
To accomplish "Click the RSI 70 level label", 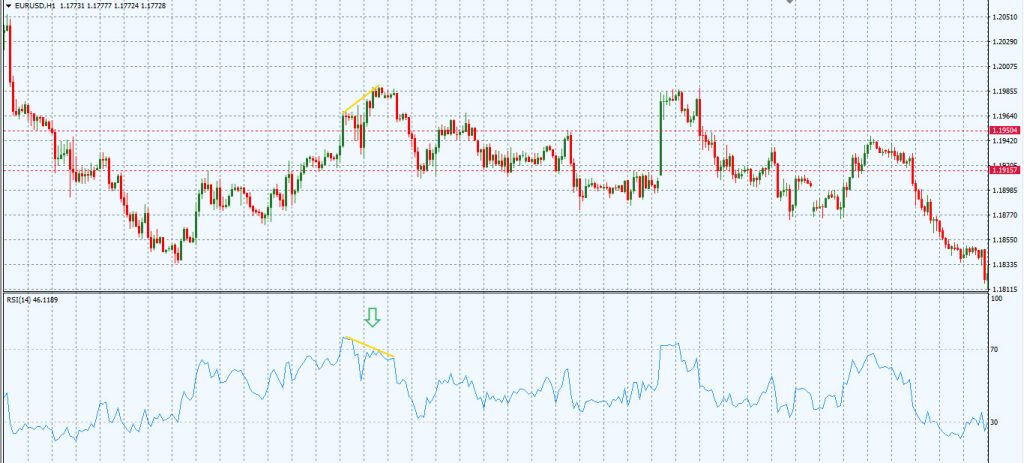I will [x=994, y=350].
